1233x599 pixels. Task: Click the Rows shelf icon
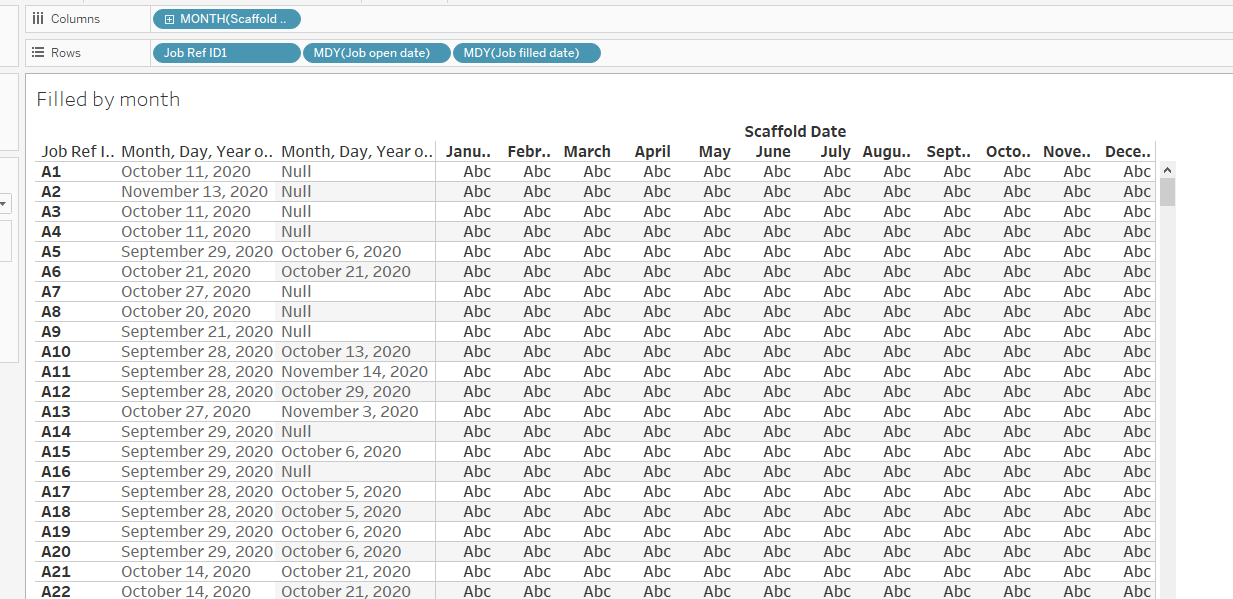(x=37, y=52)
